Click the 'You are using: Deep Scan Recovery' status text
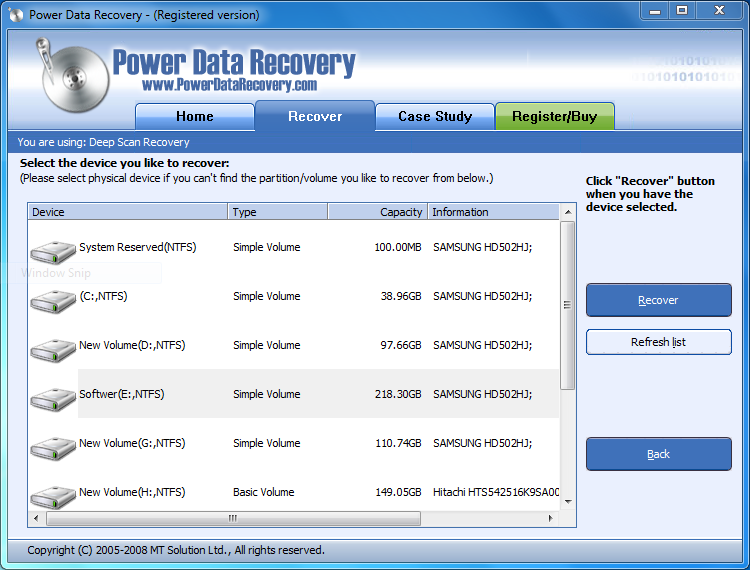The image size is (750, 570). click(x=103, y=142)
